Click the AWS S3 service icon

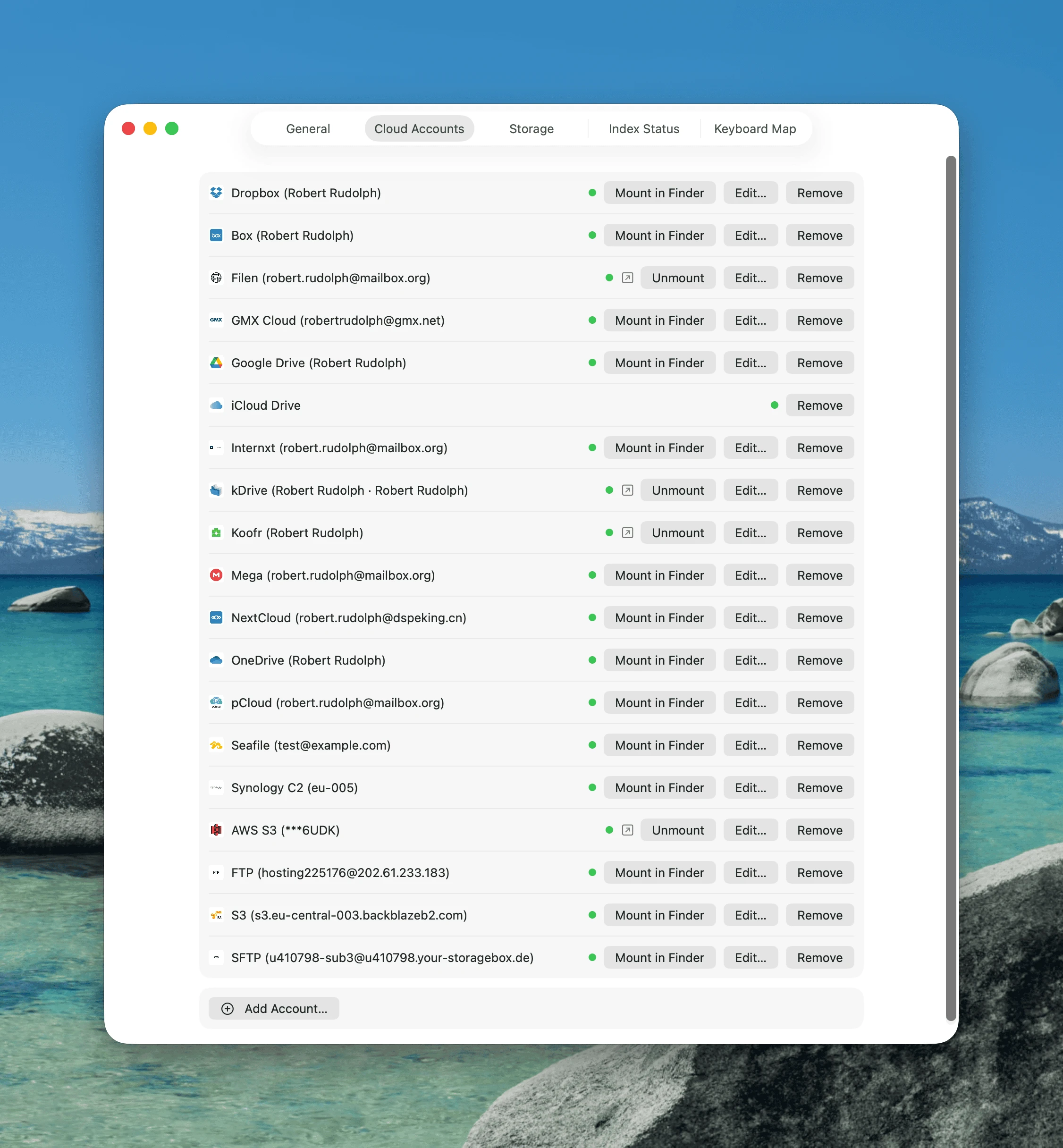point(216,830)
